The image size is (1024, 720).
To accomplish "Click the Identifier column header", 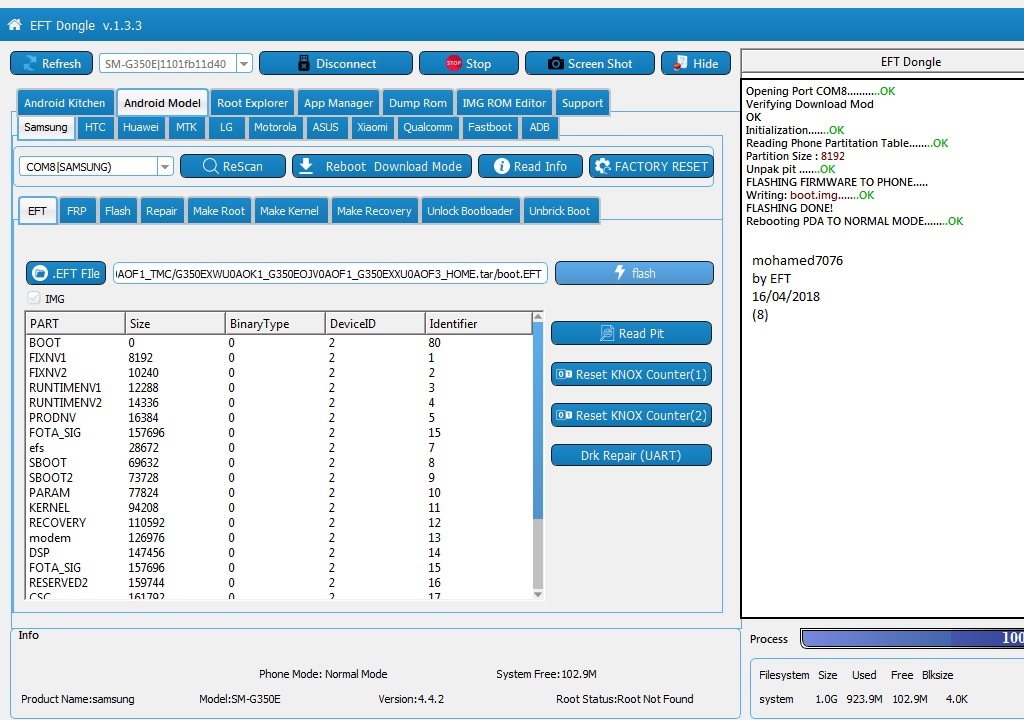I will 479,323.
